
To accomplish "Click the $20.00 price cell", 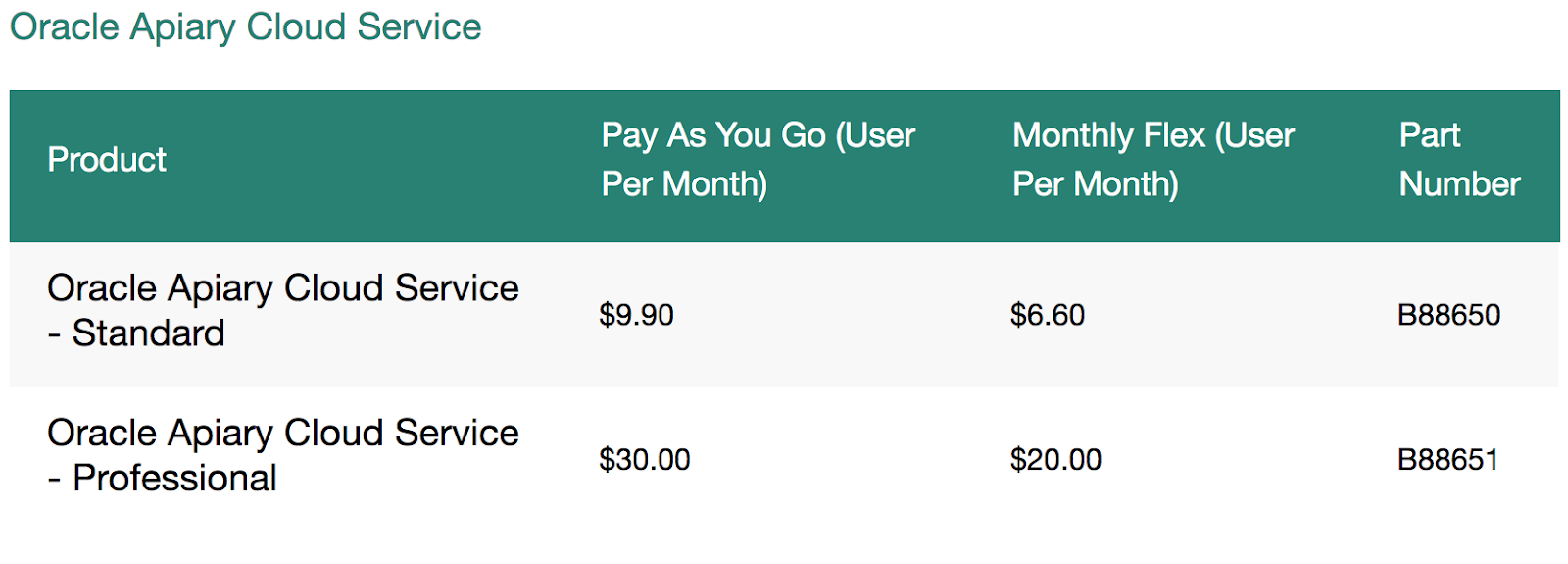I will click(x=1055, y=459).
